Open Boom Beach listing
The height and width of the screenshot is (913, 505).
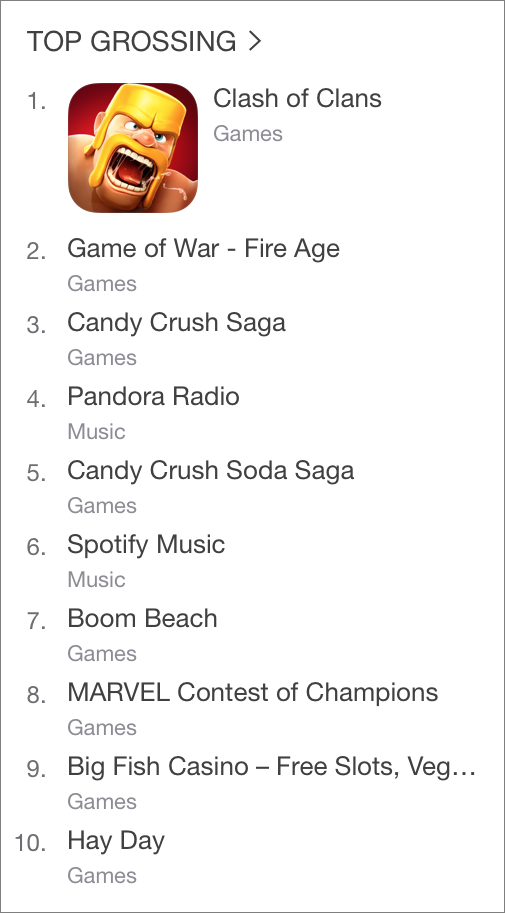[x=142, y=618]
